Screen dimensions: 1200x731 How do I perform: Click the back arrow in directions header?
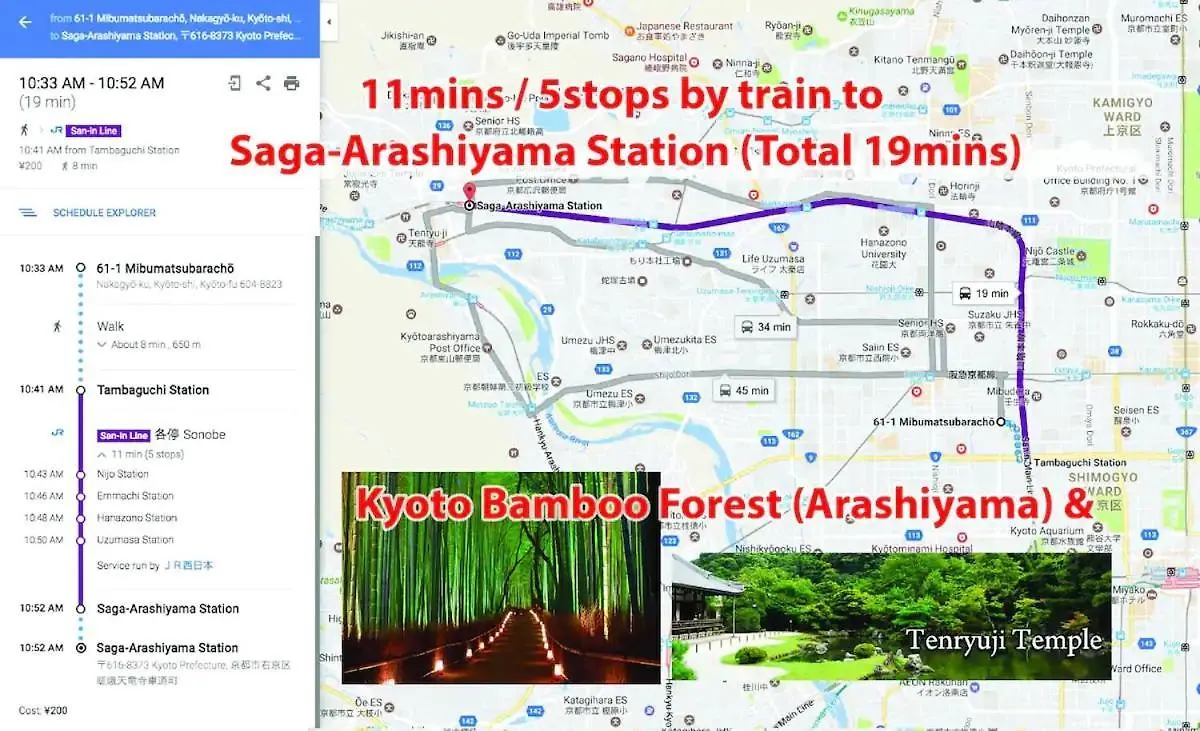tap(25, 21)
